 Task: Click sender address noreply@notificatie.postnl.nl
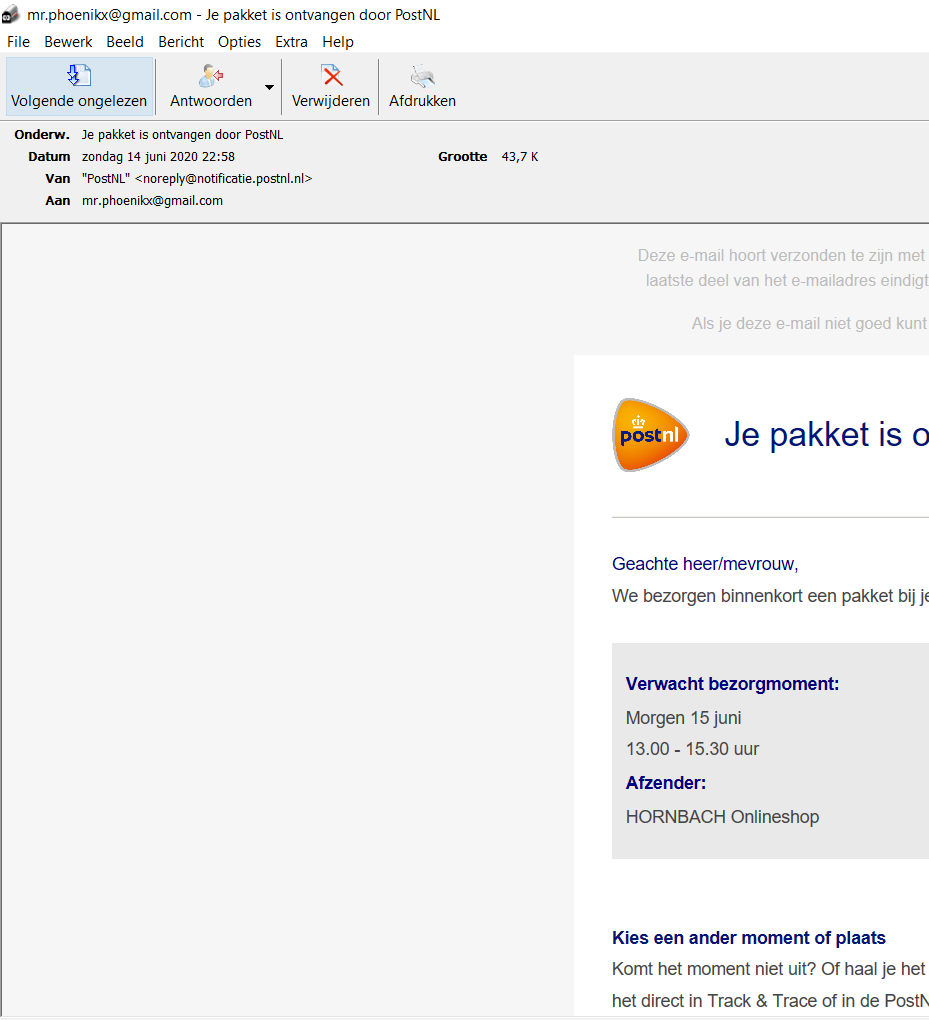pos(223,178)
